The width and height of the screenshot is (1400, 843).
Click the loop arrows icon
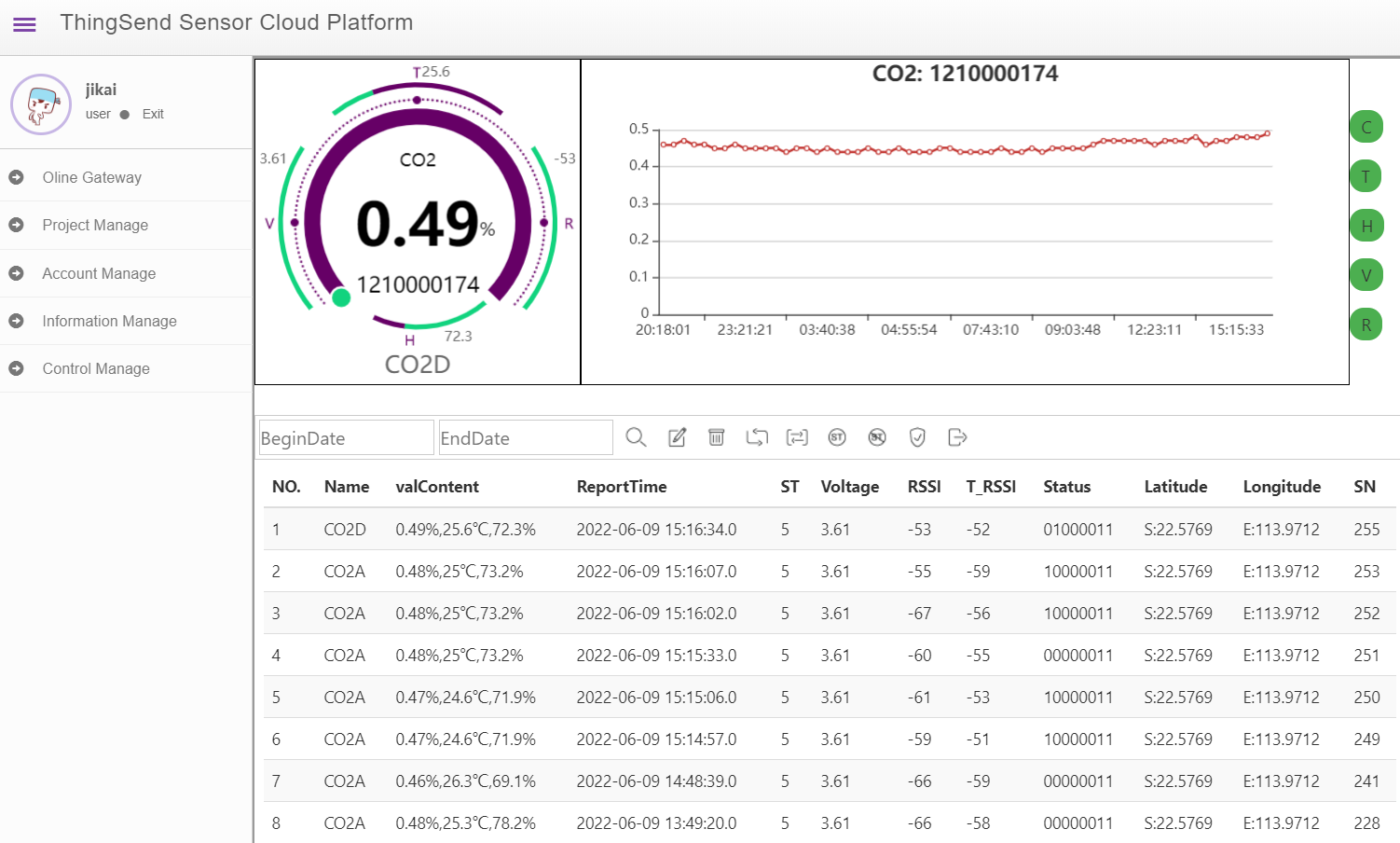click(x=757, y=437)
